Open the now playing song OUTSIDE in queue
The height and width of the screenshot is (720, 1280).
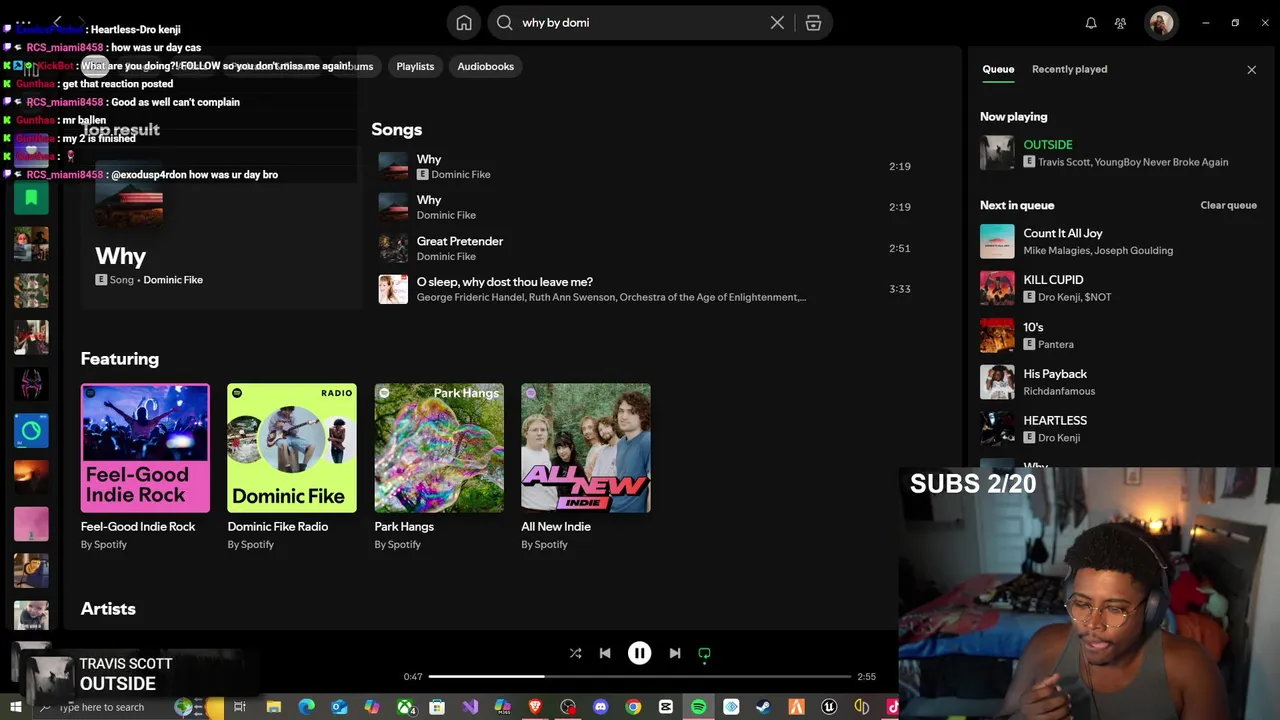coord(1048,145)
